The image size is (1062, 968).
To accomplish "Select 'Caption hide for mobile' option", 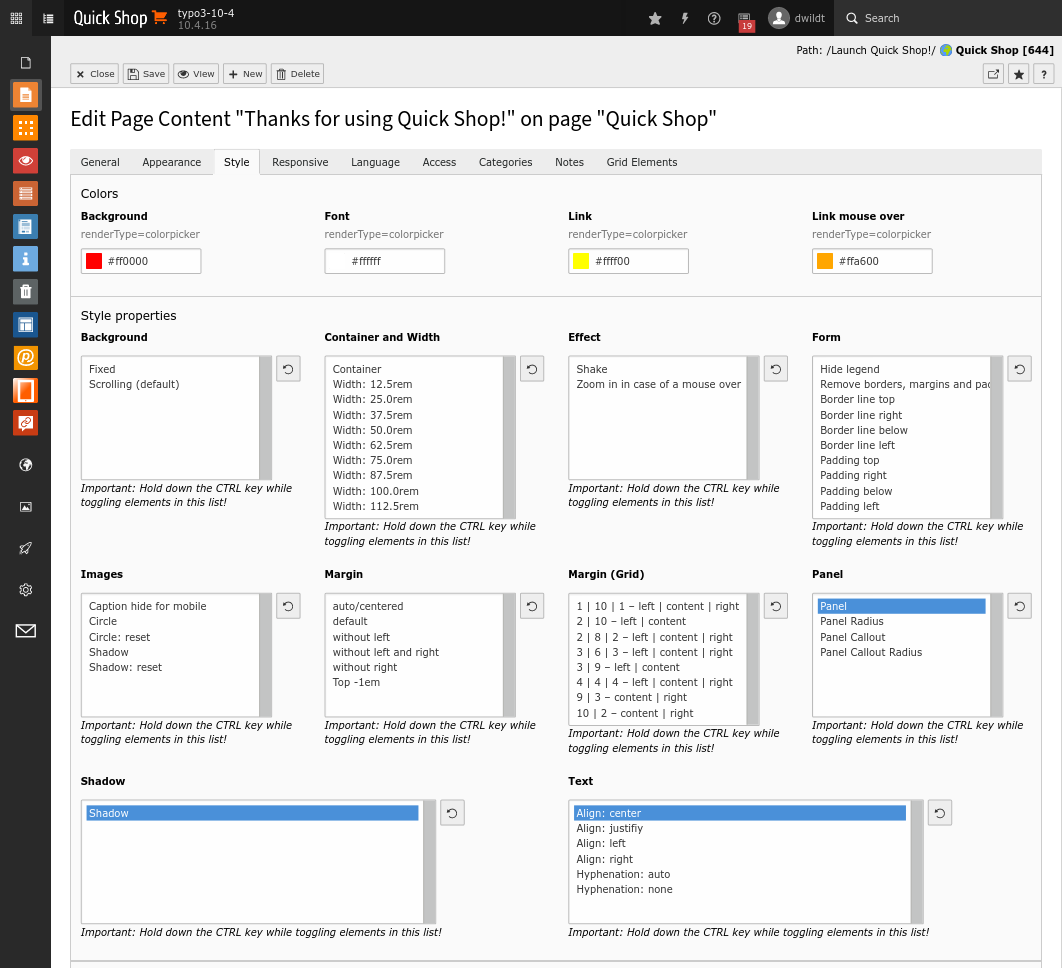I will (171, 606).
